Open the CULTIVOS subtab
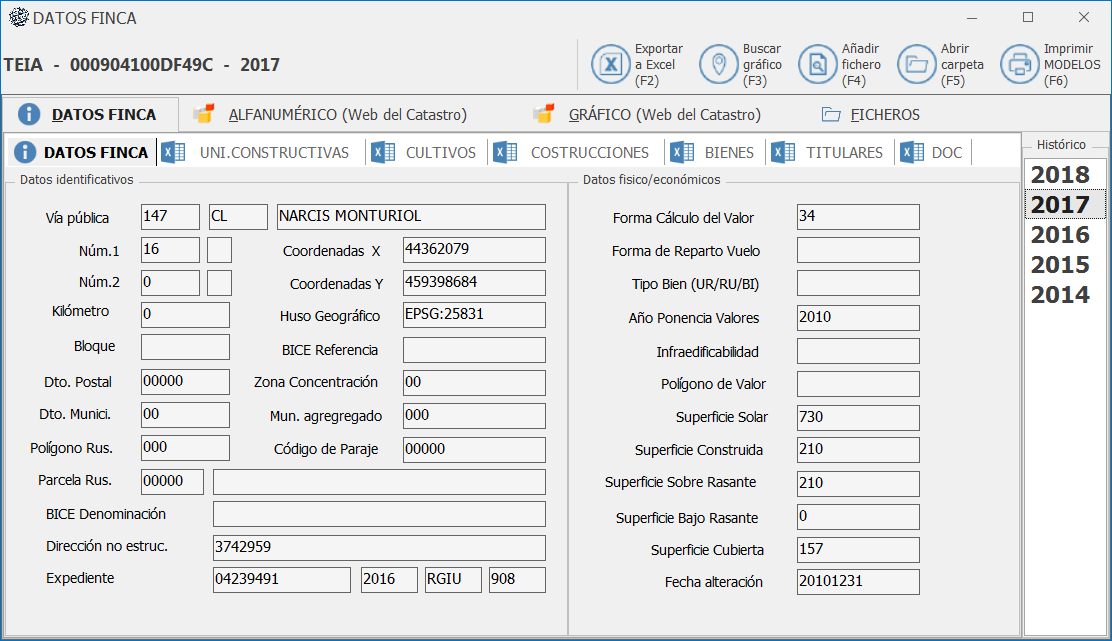The height and width of the screenshot is (641, 1112). pos(440,153)
